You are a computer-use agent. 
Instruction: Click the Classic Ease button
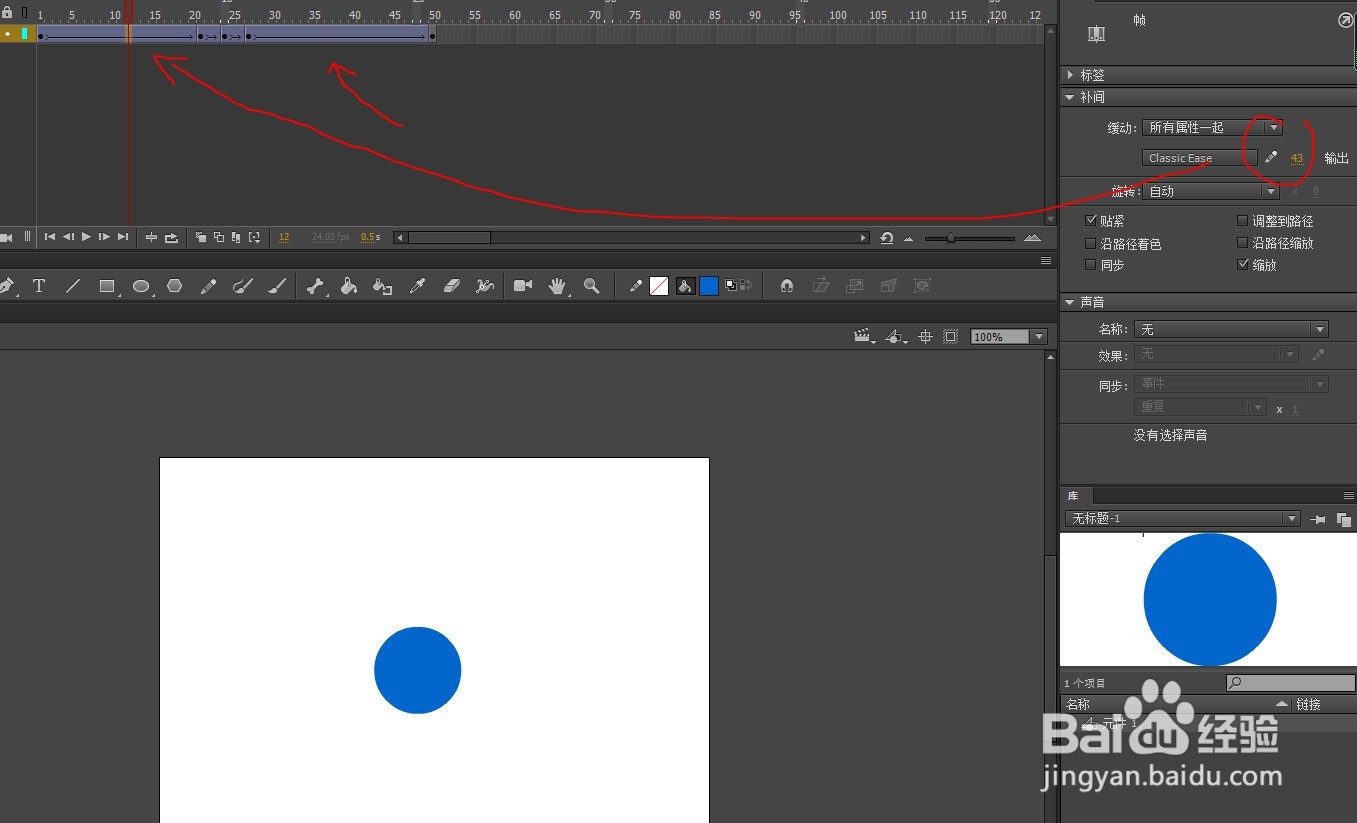[1200, 158]
